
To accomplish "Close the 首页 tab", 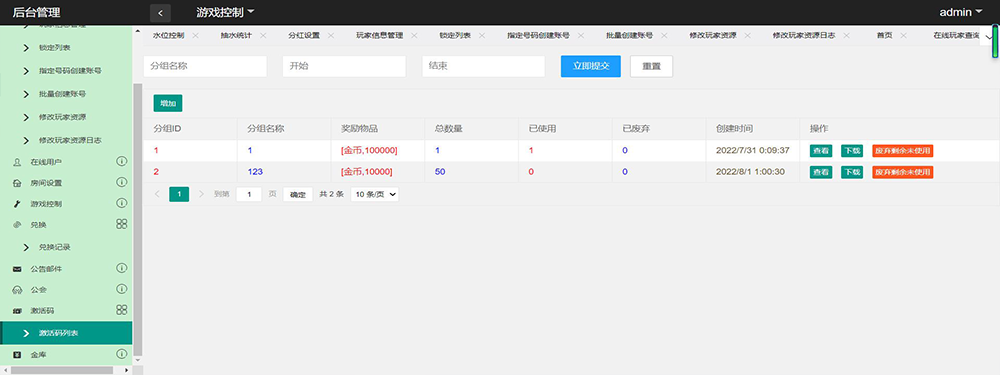I will (x=903, y=36).
